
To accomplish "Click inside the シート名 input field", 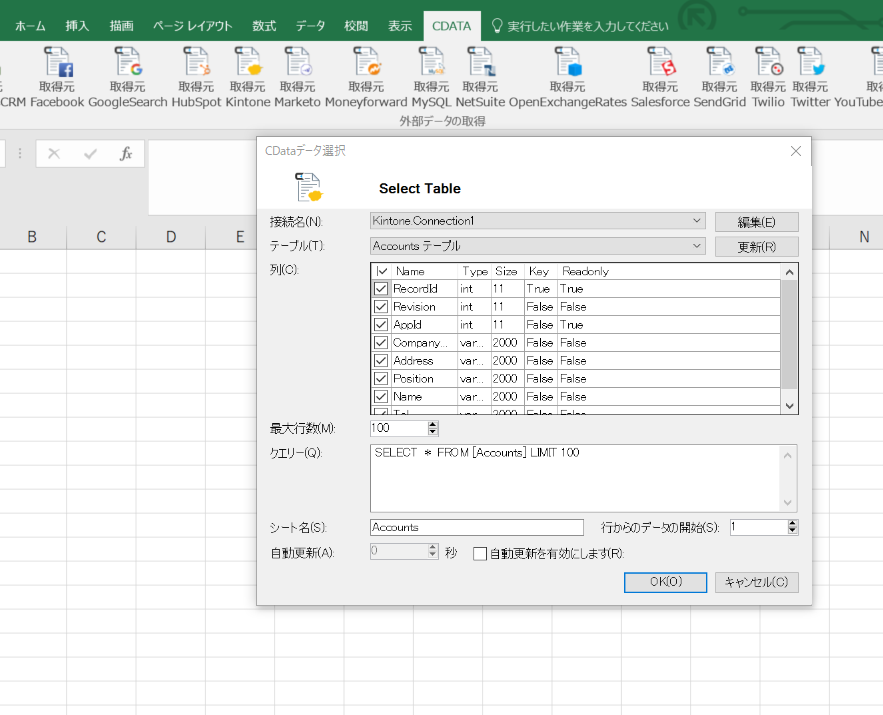I will click(477, 527).
